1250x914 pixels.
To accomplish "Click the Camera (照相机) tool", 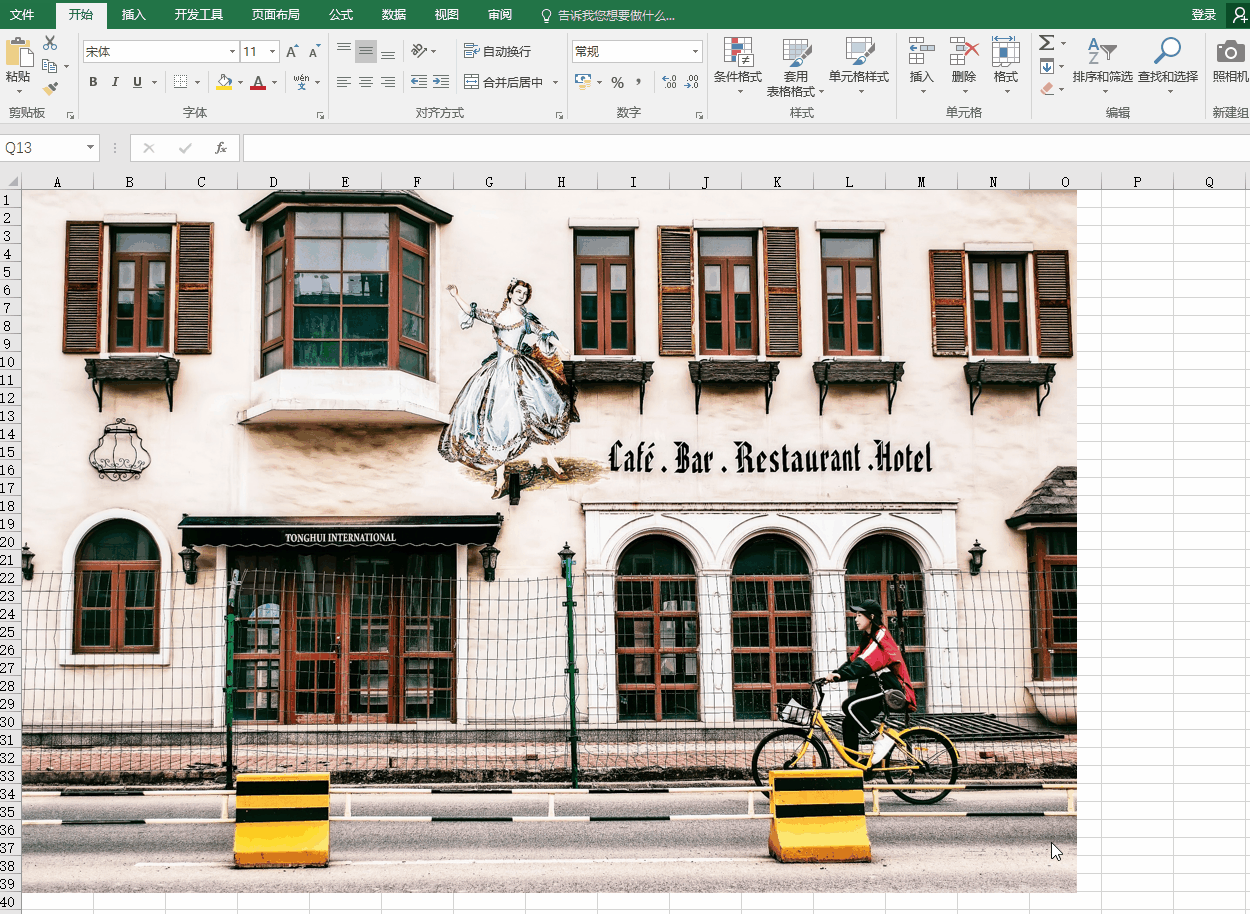I will (x=1230, y=60).
